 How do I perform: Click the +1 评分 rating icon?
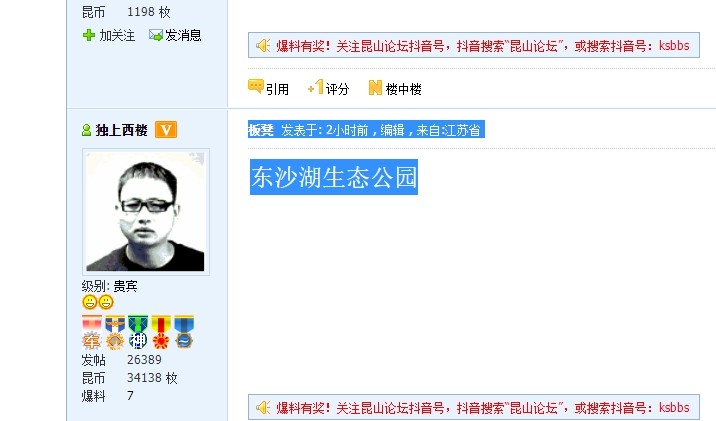(316, 87)
